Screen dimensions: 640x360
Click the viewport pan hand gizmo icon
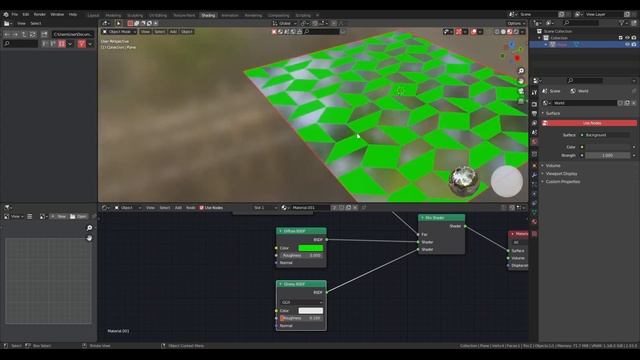[521, 81]
